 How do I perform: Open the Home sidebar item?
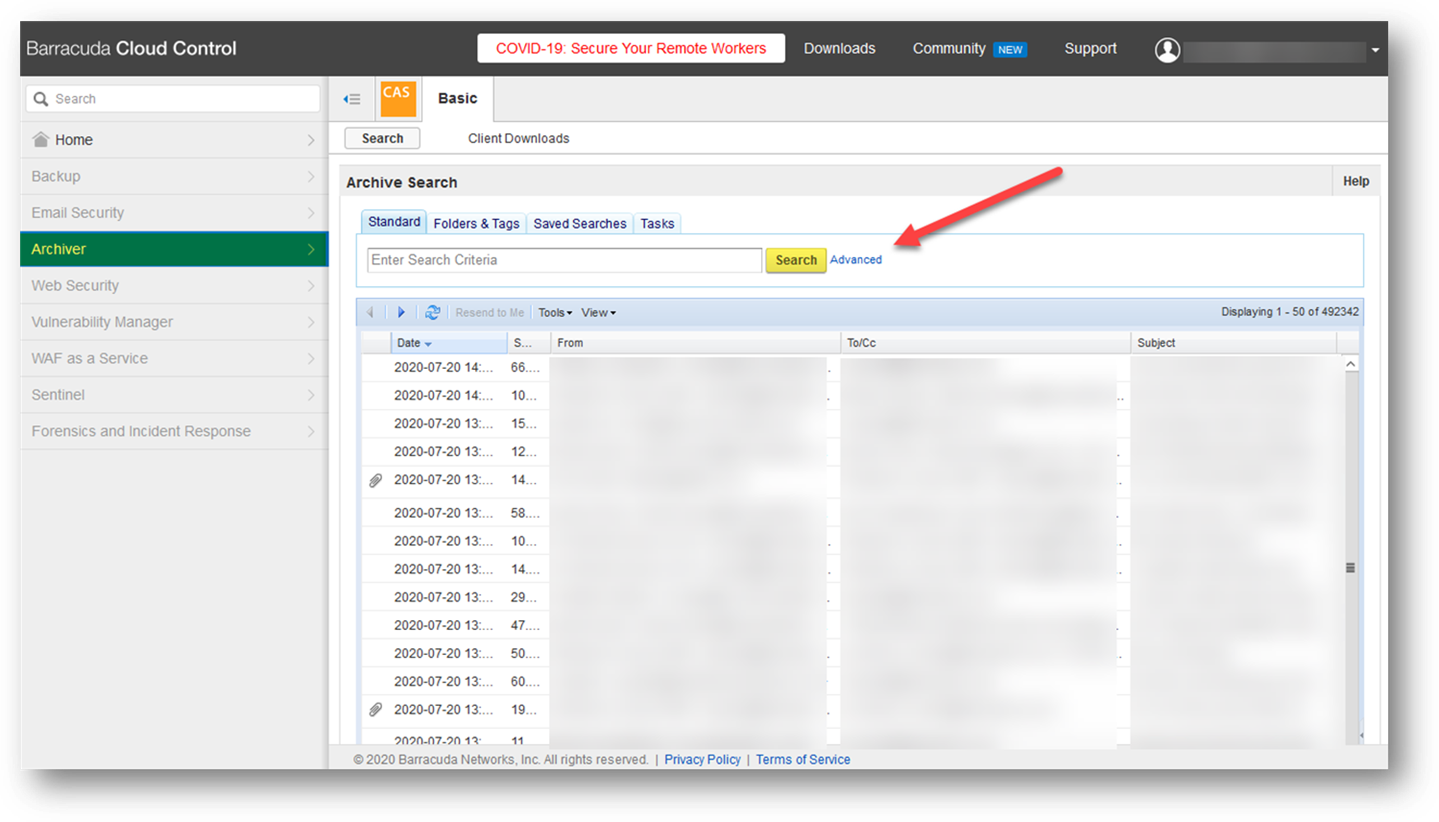[x=174, y=140]
